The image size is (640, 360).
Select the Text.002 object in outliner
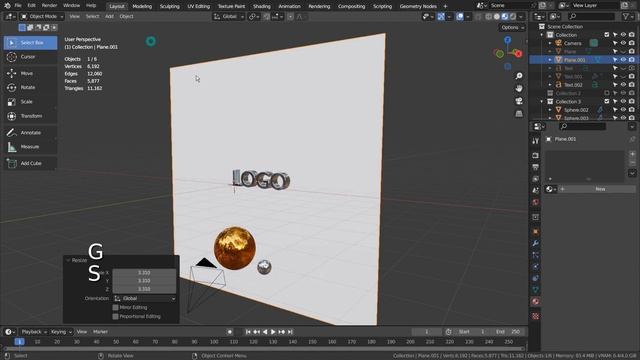573,85
